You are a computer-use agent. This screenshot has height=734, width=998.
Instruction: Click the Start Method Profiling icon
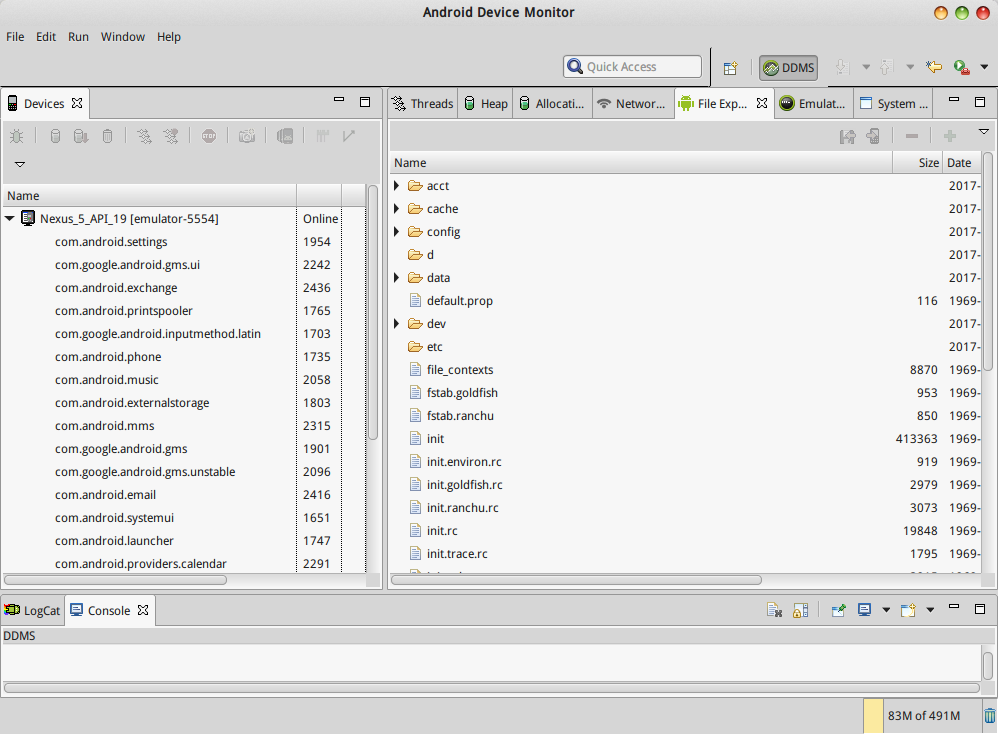[171, 136]
